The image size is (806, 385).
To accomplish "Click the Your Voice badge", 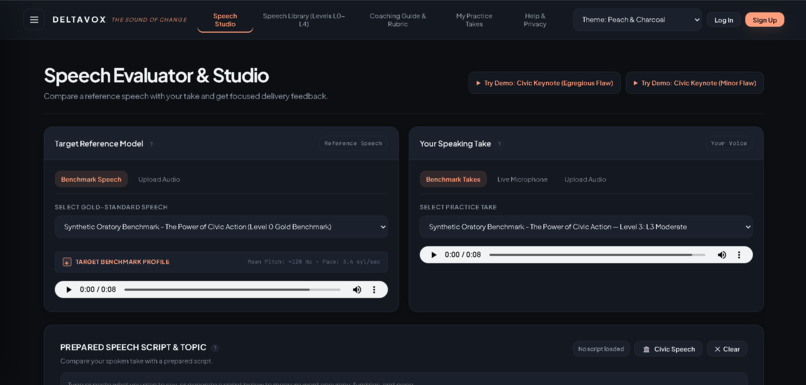I will pos(728,143).
